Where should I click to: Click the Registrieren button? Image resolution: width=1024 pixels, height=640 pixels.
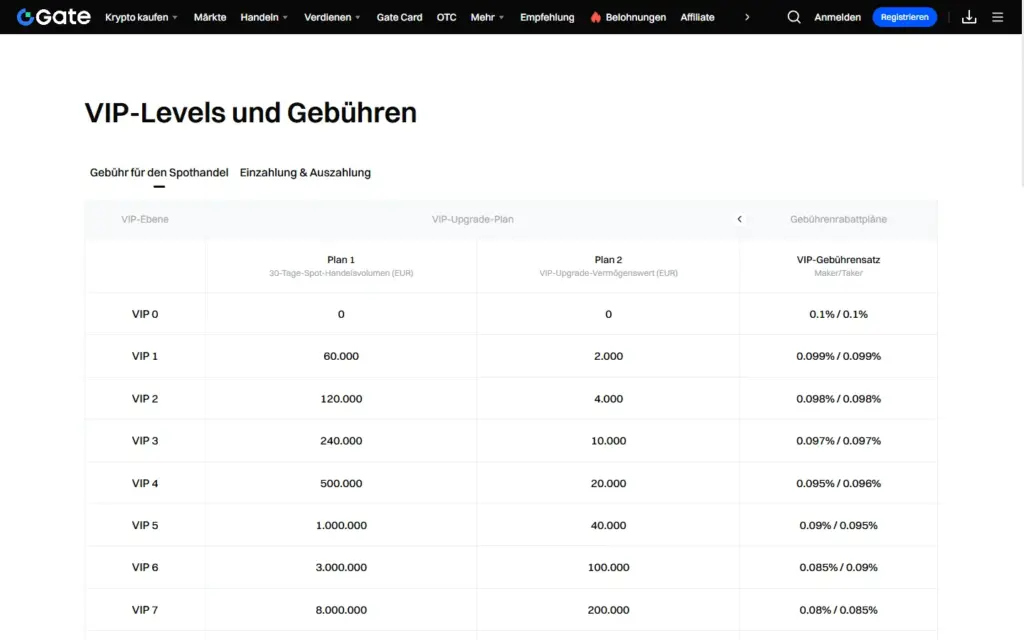point(904,17)
